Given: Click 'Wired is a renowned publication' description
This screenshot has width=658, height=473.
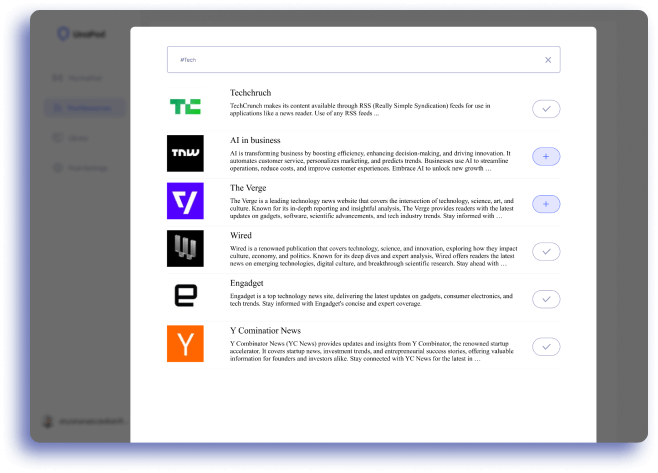Looking at the screenshot, I should tap(373, 256).
